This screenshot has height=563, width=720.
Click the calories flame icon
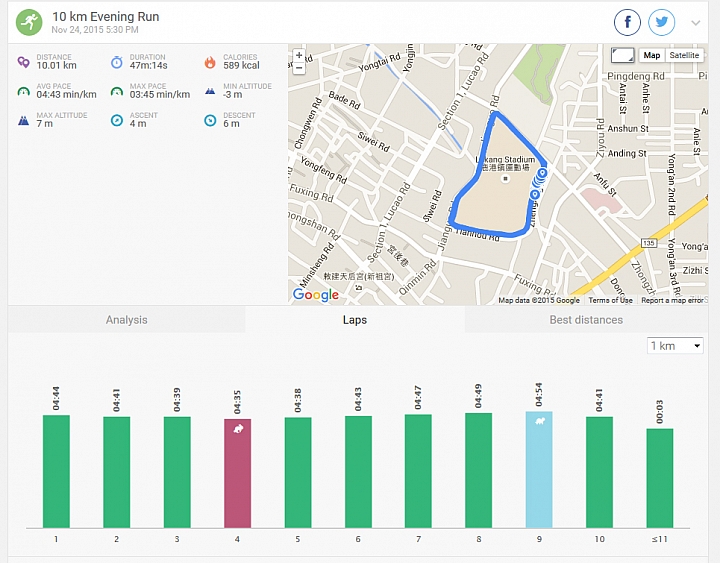click(210, 62)
